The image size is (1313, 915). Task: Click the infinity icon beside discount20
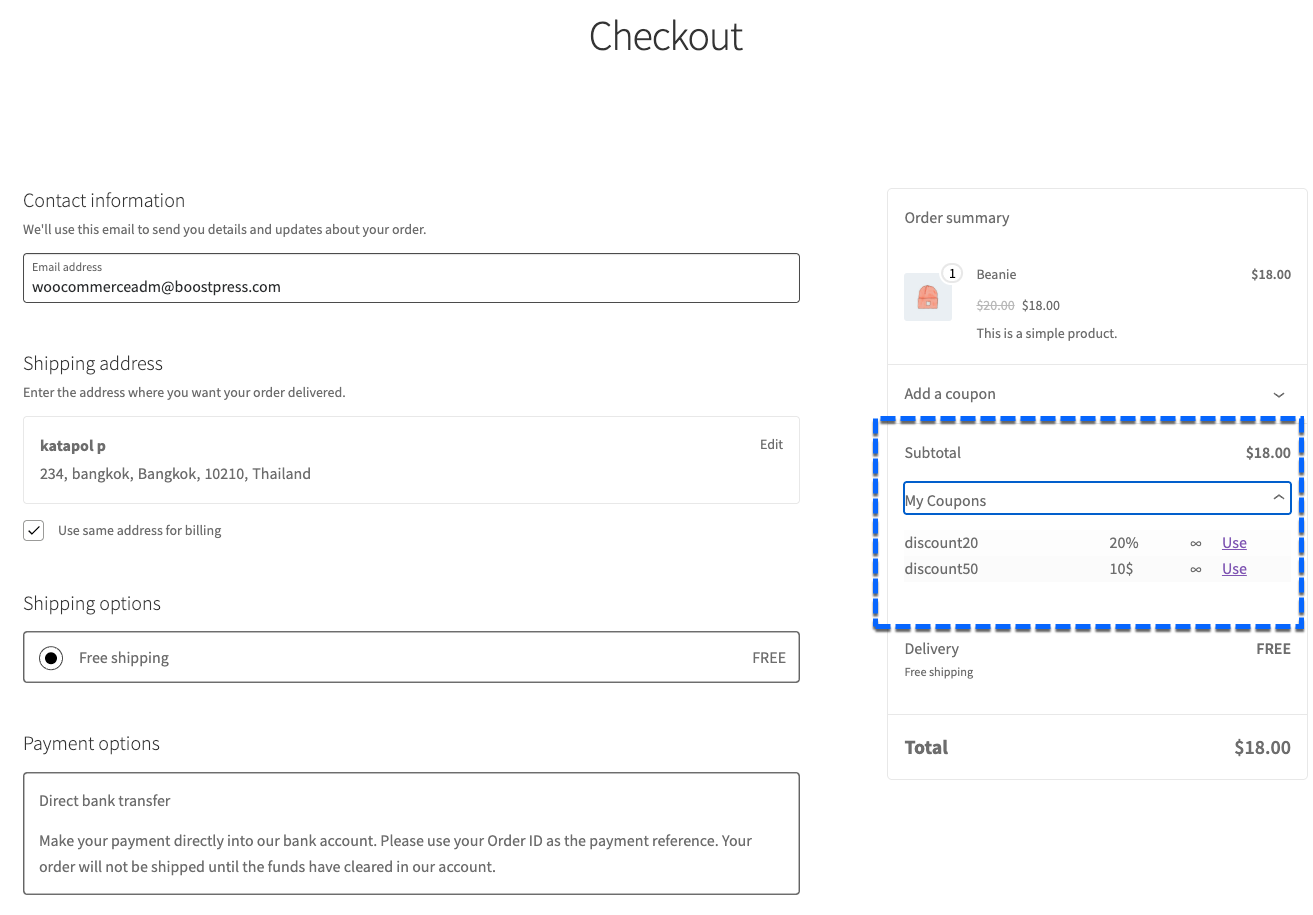(1197, 542)
